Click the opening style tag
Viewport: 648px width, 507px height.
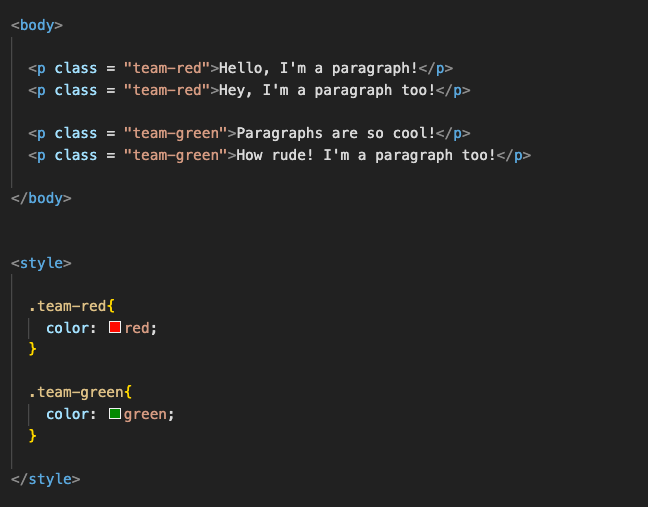pyautogui.click(x=41, y=263)
